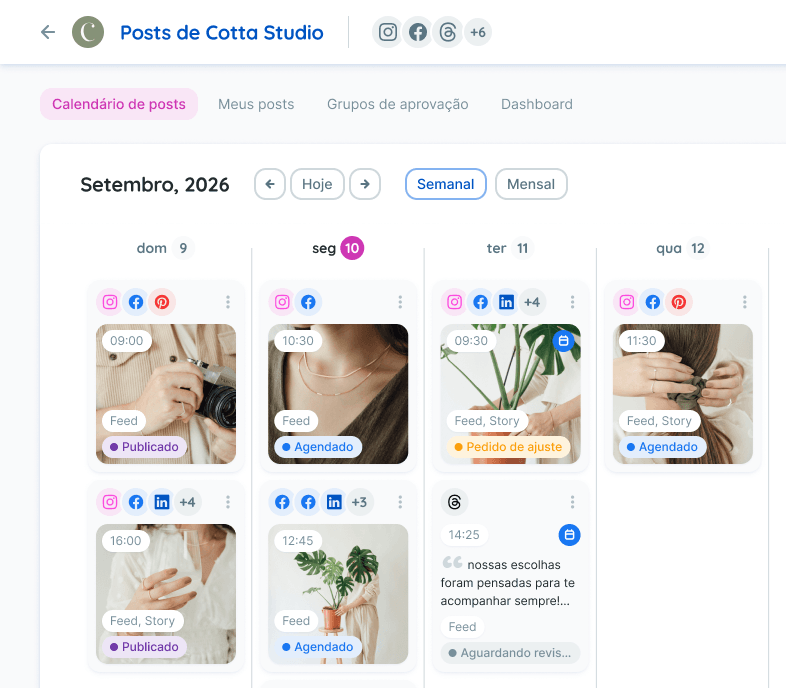786x688 pixels.
Task: Click Agendado status on 12:45 post
Action: point(318,647)
